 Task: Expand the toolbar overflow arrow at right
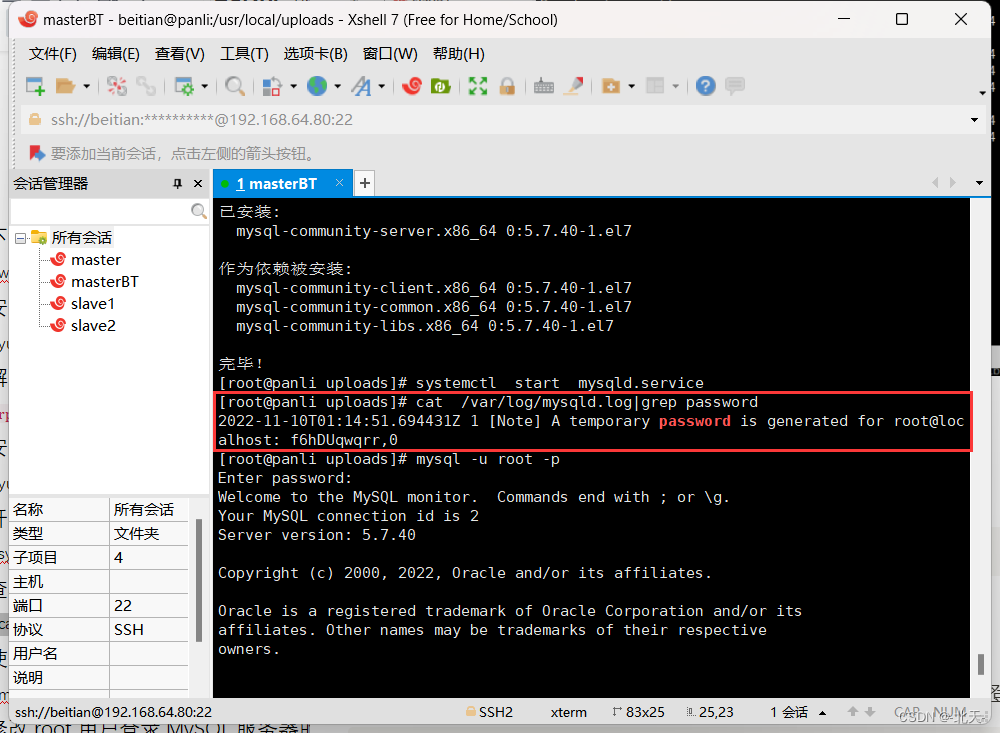(982, 93)
